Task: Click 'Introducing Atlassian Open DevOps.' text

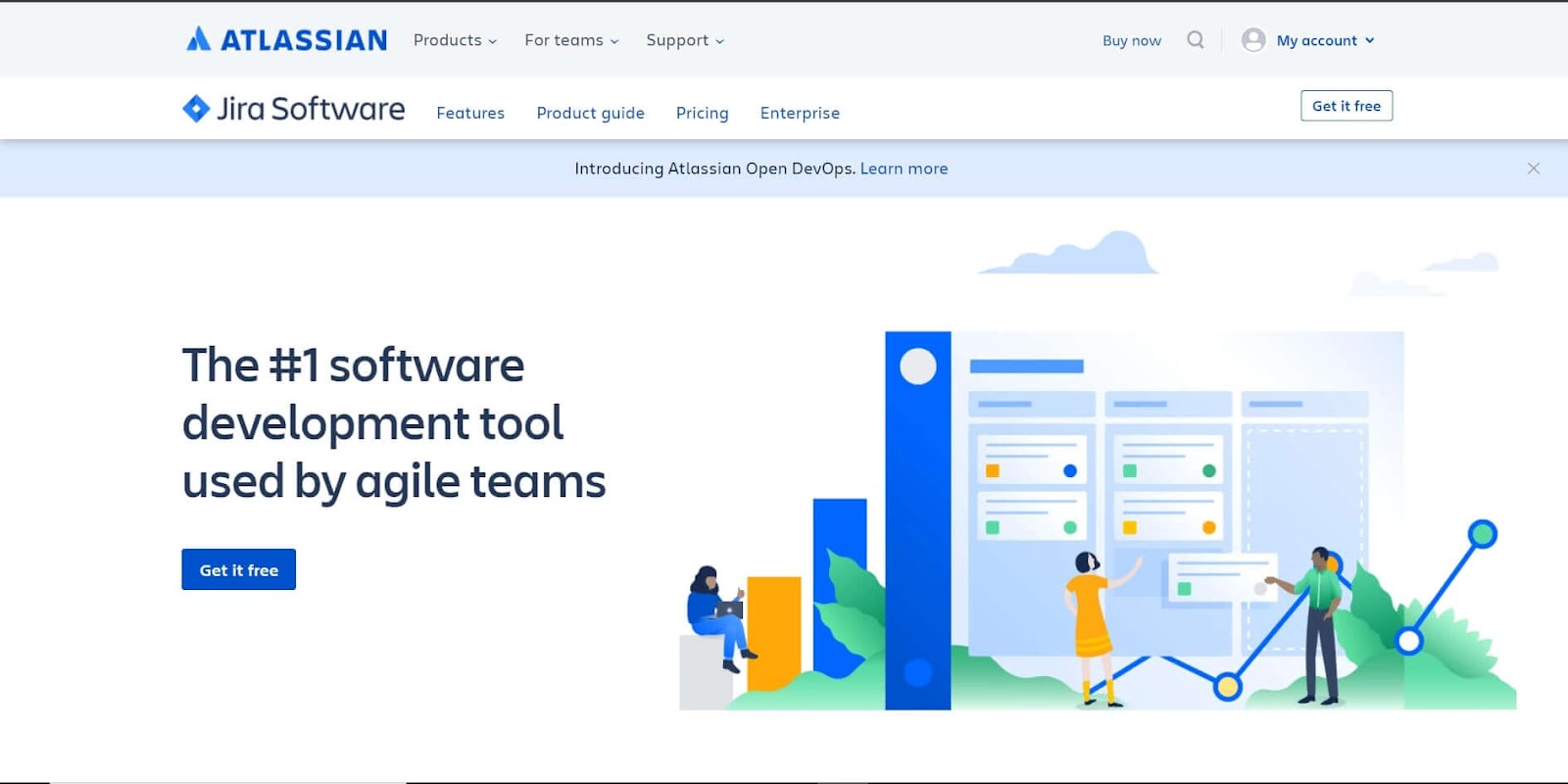Action: 714,169
